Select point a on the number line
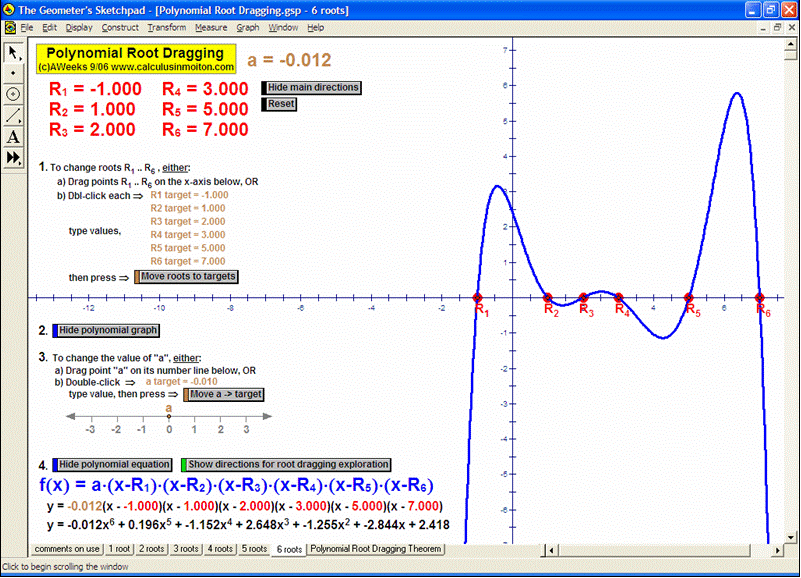The height and width of the screenshot is (578, 801). pos(169,414)
